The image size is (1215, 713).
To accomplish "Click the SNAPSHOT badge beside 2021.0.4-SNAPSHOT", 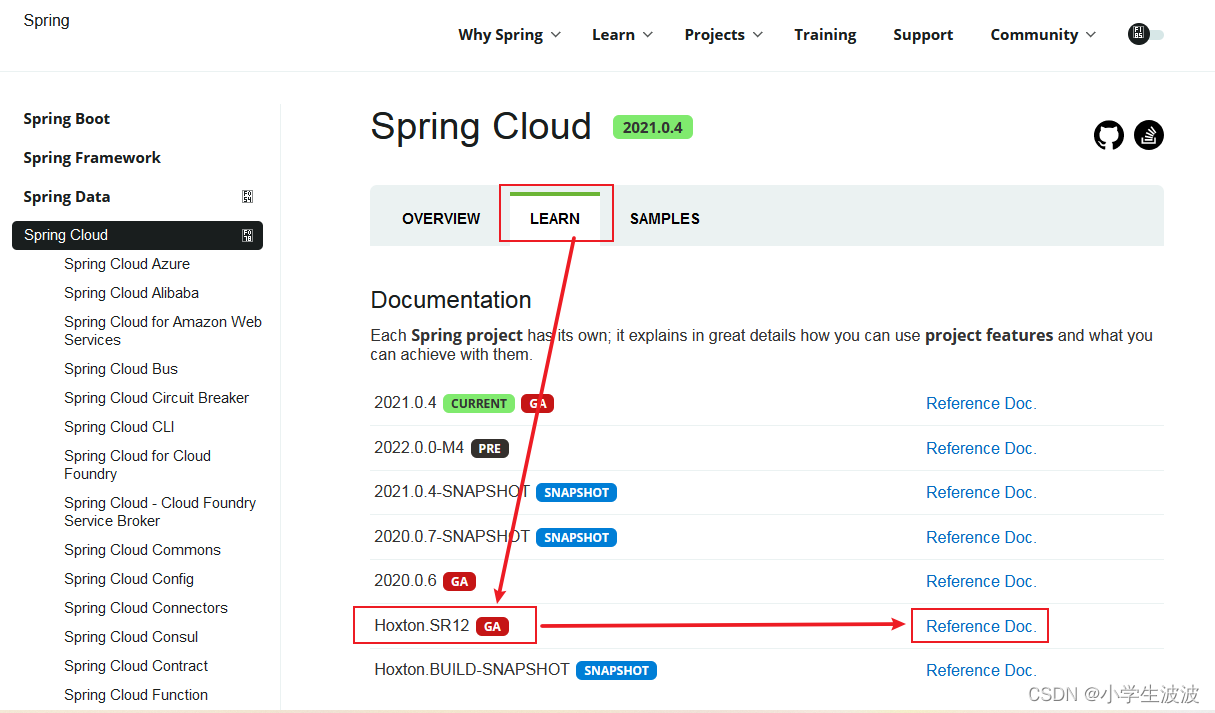I will click(x=576, y=493).
